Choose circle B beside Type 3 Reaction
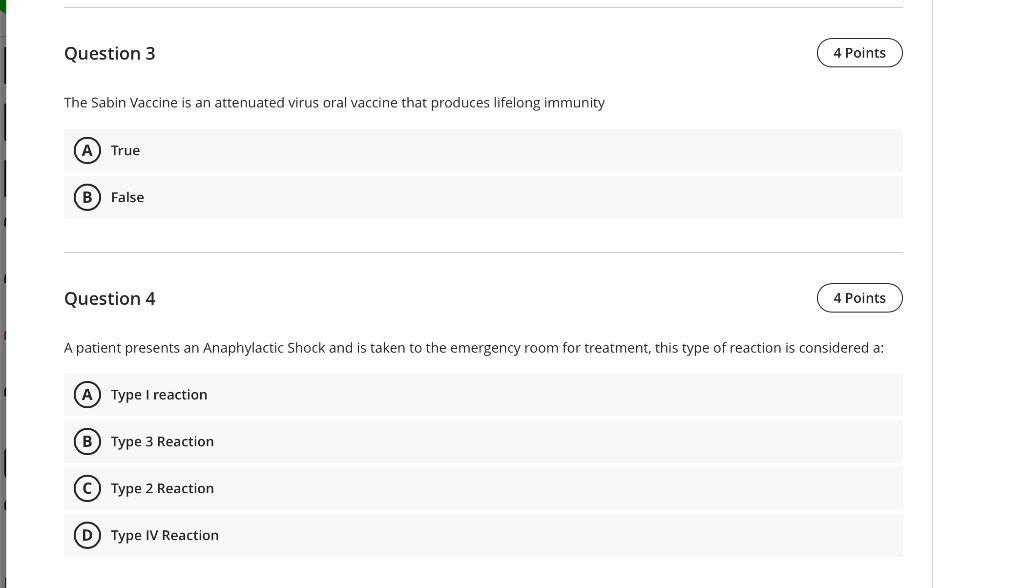1024x588 pixels. [x=87, y=442]
